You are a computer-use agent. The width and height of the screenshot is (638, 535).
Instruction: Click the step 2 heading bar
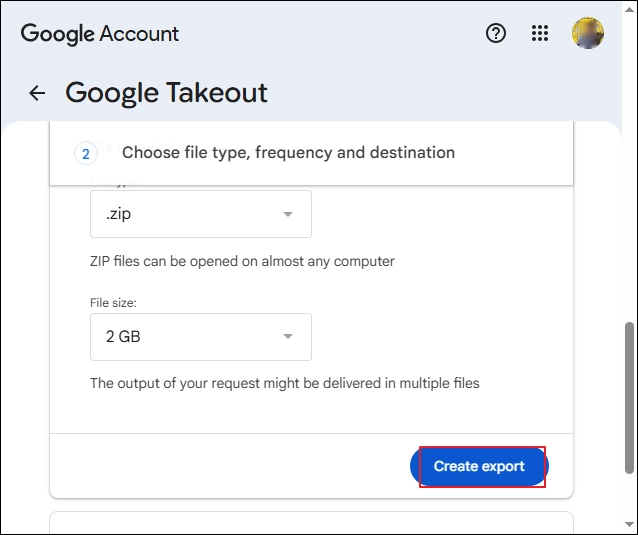[x=311, y=153]
